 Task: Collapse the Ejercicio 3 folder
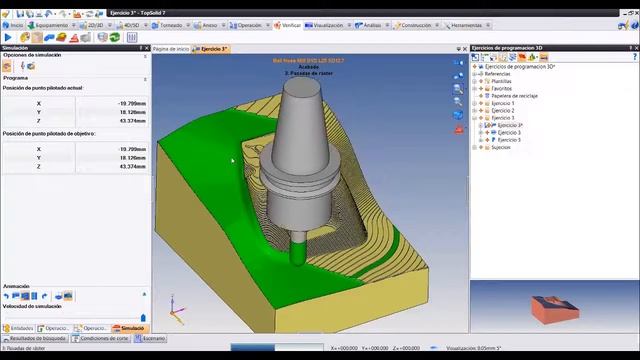[474, 118]
